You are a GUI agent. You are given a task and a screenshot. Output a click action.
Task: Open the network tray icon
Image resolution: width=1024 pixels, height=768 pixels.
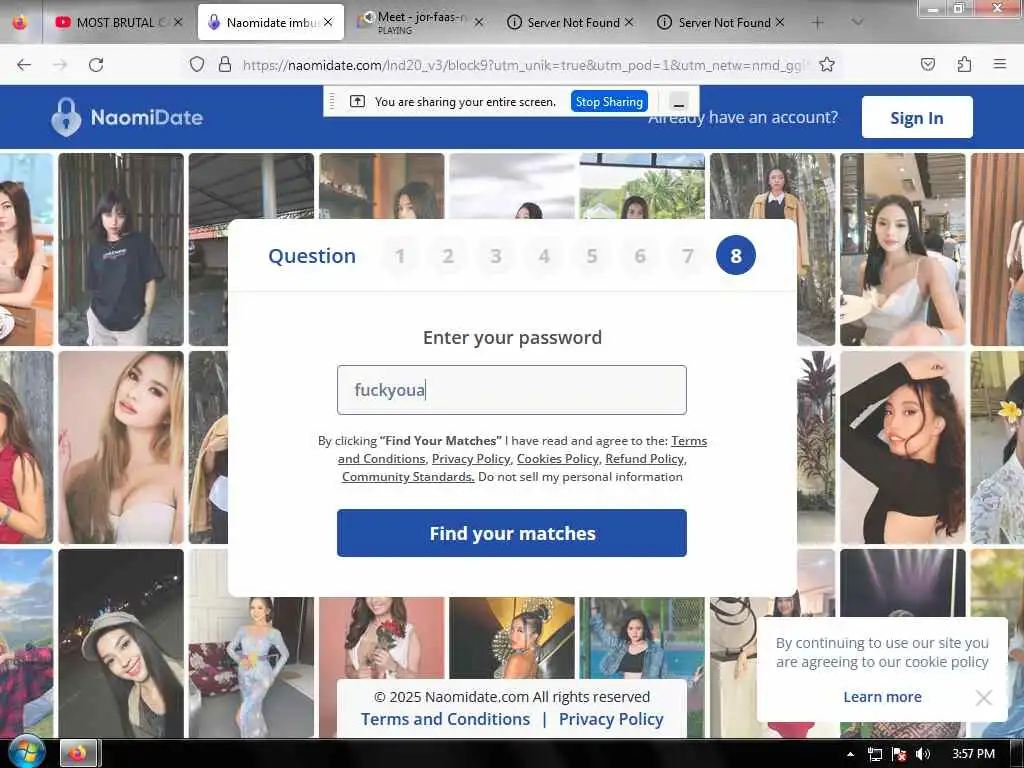point(874,754)
